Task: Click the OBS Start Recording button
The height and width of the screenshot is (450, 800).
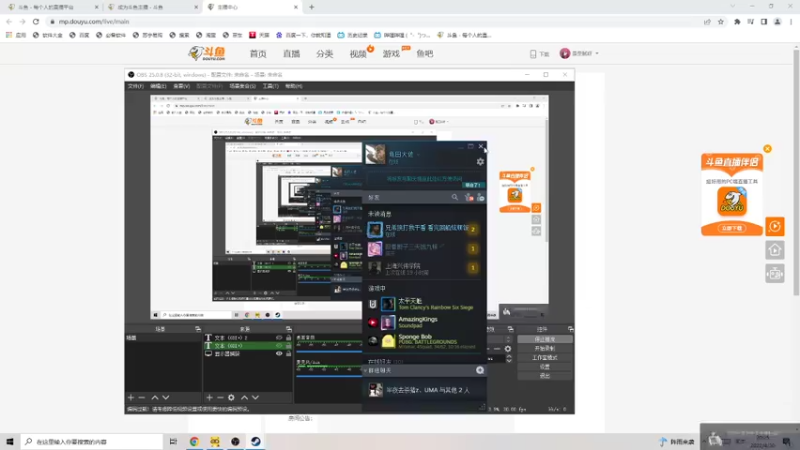Action: tap(544, 348)
